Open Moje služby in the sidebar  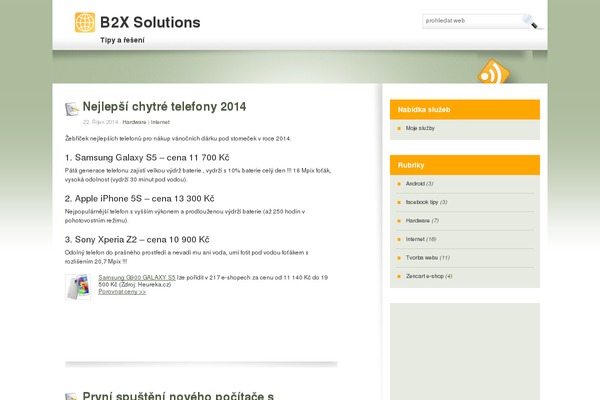click(420, 128)
